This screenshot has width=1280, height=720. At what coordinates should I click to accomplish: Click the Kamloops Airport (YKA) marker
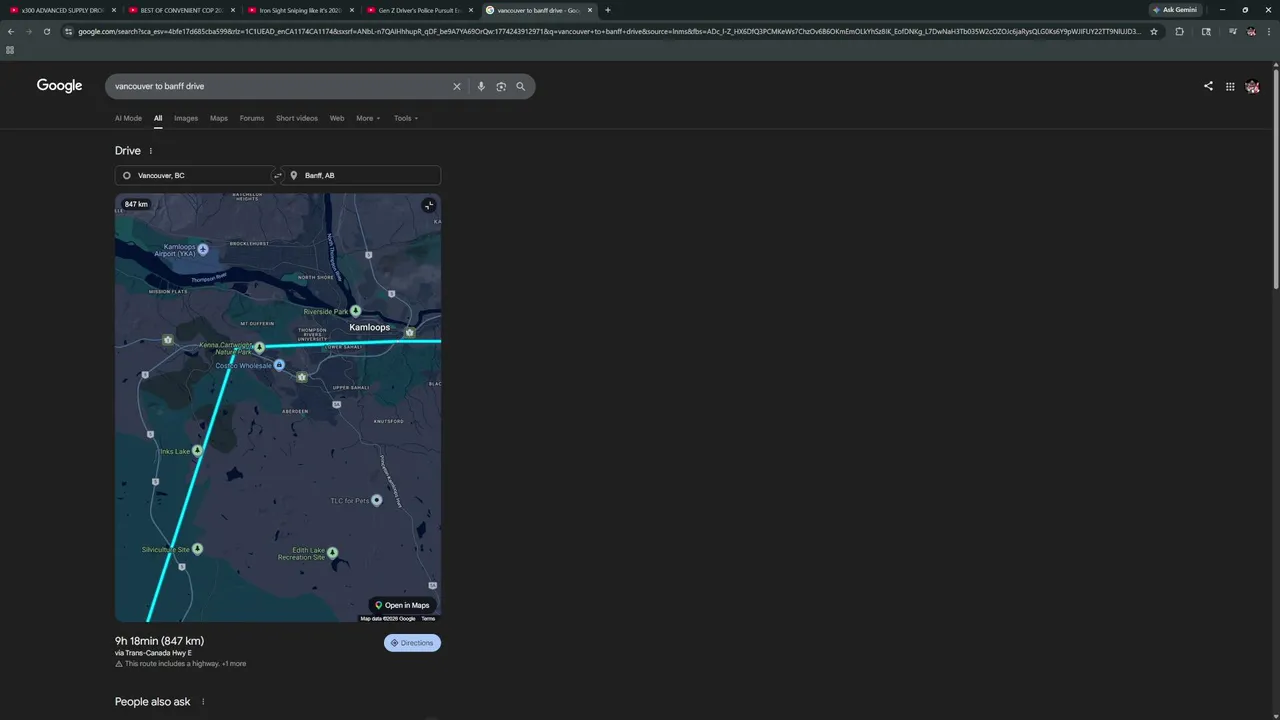(x=203, y=248)
